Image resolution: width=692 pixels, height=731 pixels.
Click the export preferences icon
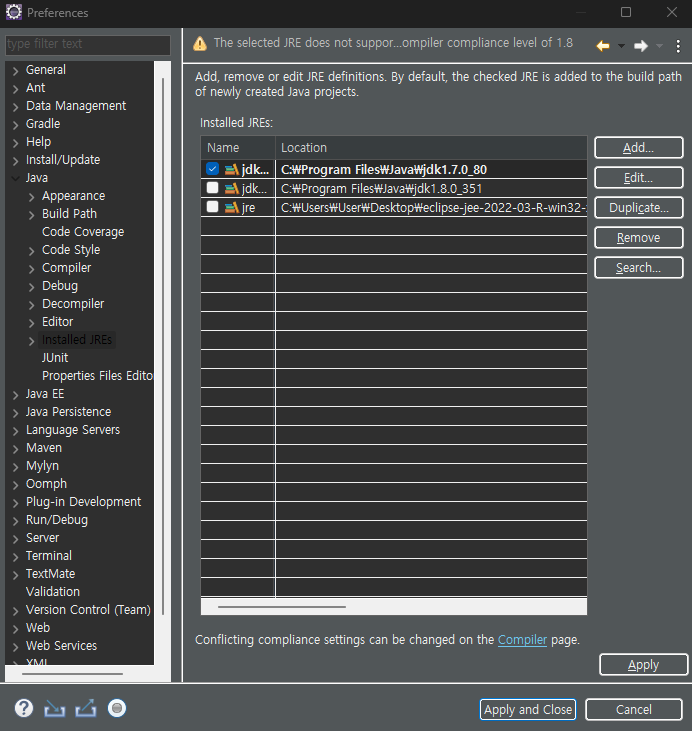coord(86,708)
